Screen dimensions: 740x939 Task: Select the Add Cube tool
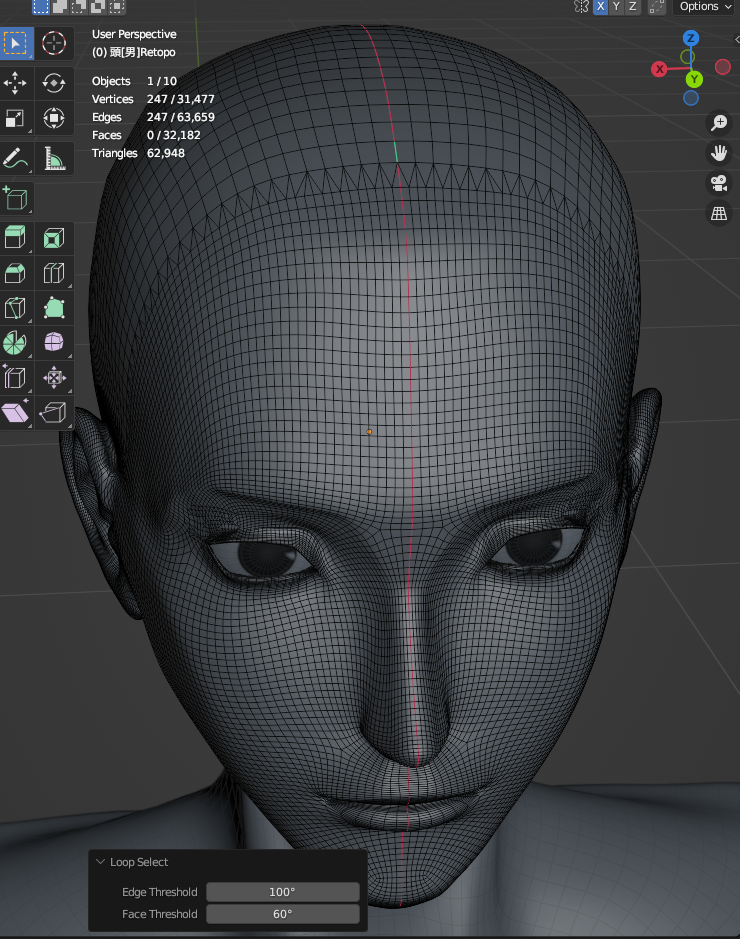point(16,198)
